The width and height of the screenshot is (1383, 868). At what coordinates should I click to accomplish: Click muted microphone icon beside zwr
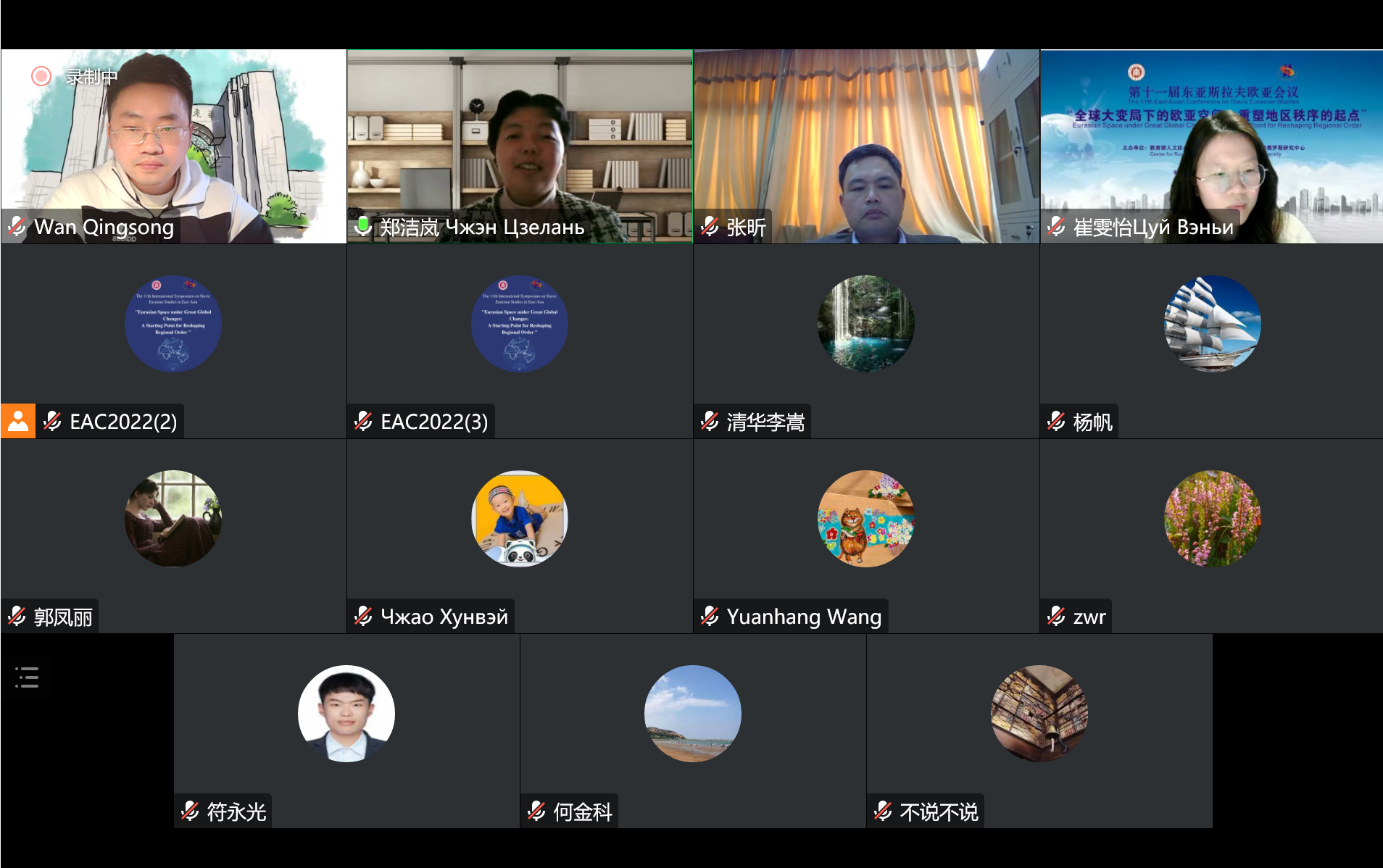click(x=1057, y=617)
